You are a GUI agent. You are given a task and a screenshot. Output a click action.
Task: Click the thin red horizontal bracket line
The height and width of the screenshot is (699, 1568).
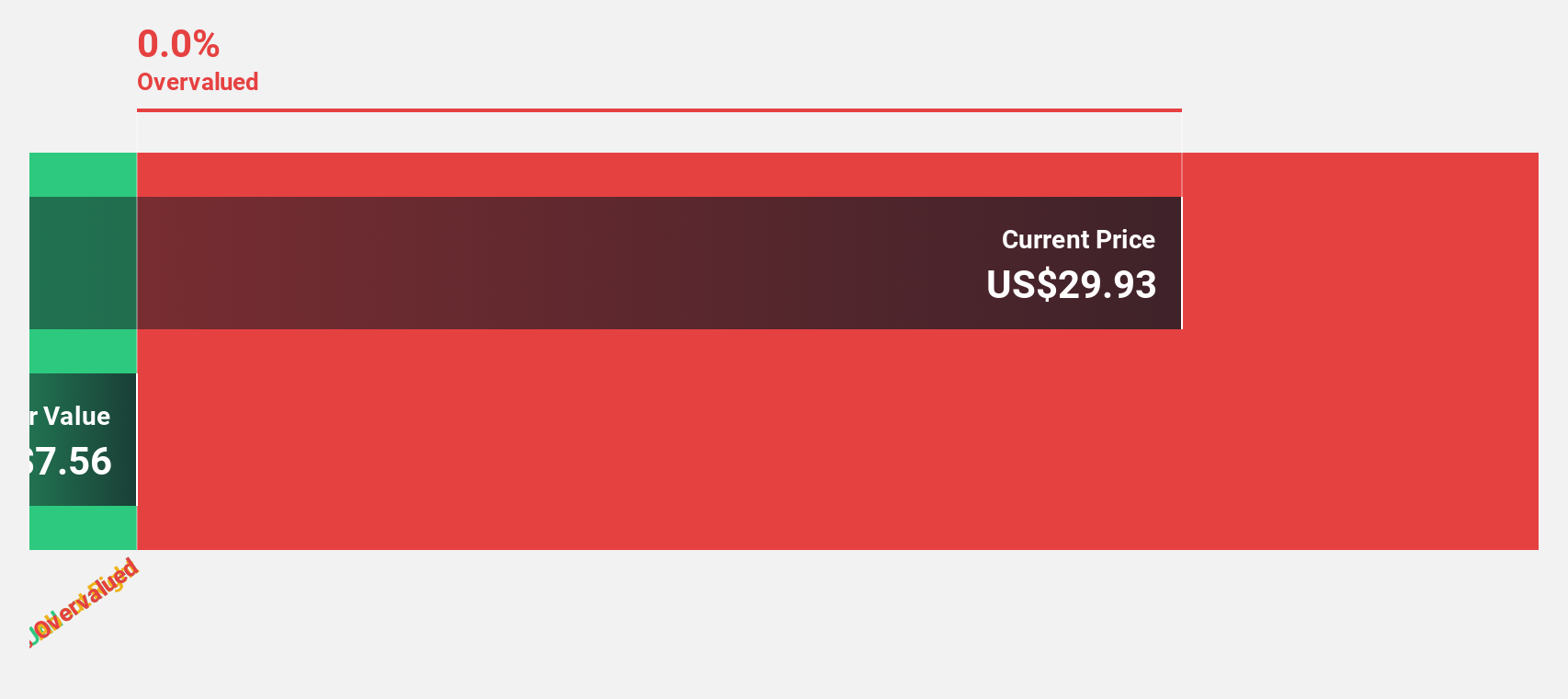[x=659, y=110]
